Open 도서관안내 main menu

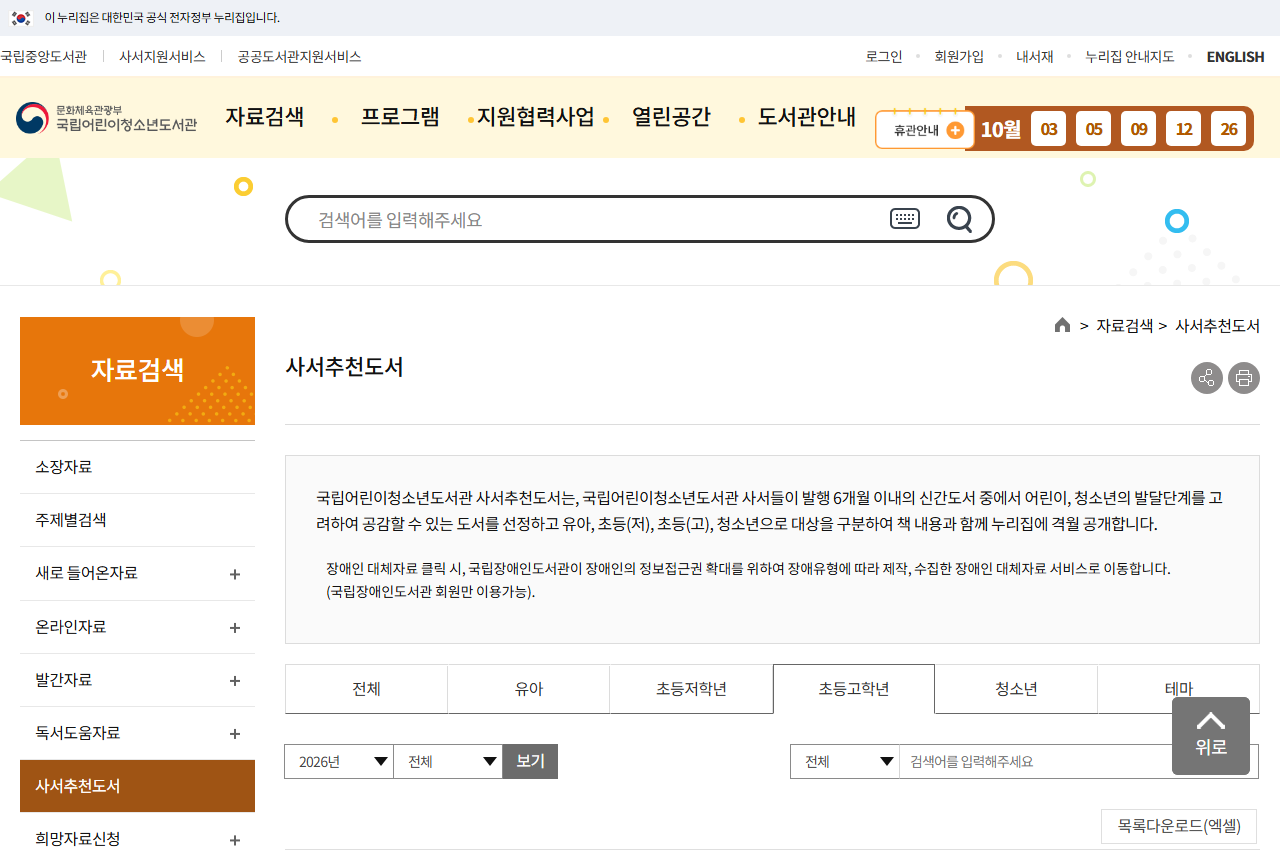[x=807, y=117]
